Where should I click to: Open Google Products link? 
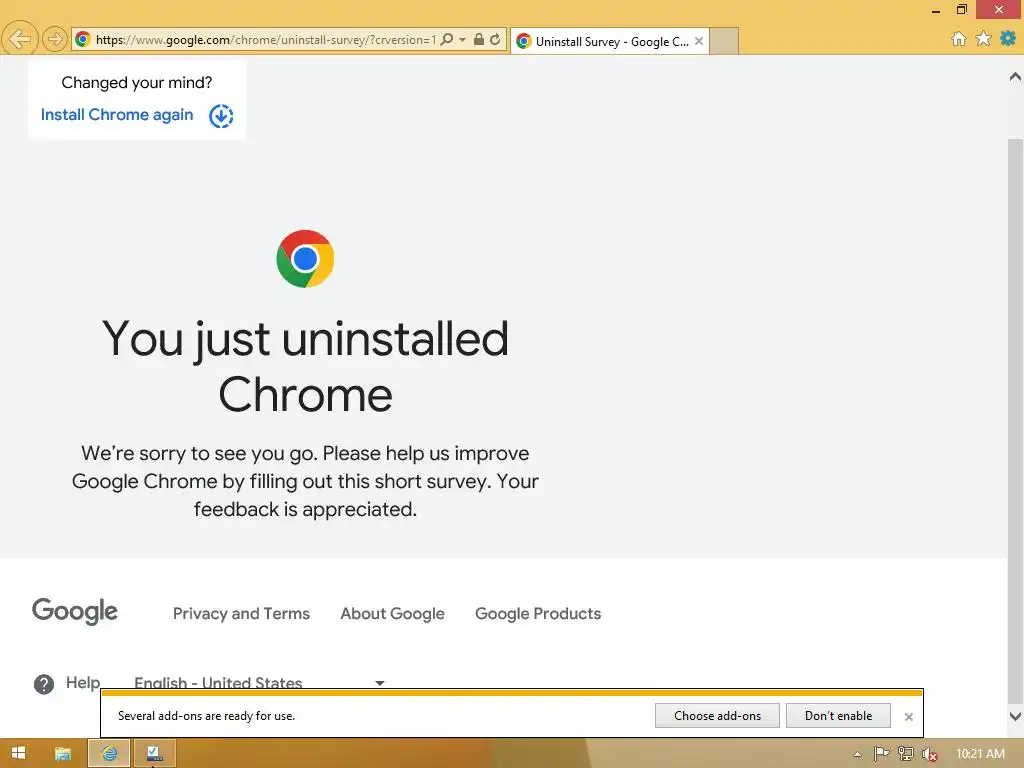(x=538, y=613)
